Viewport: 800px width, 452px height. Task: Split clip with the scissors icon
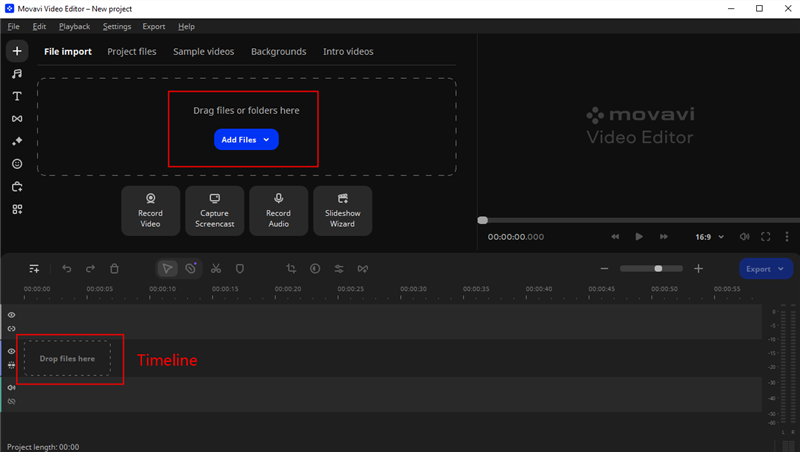pyautogui.click(x=216, y=269)
